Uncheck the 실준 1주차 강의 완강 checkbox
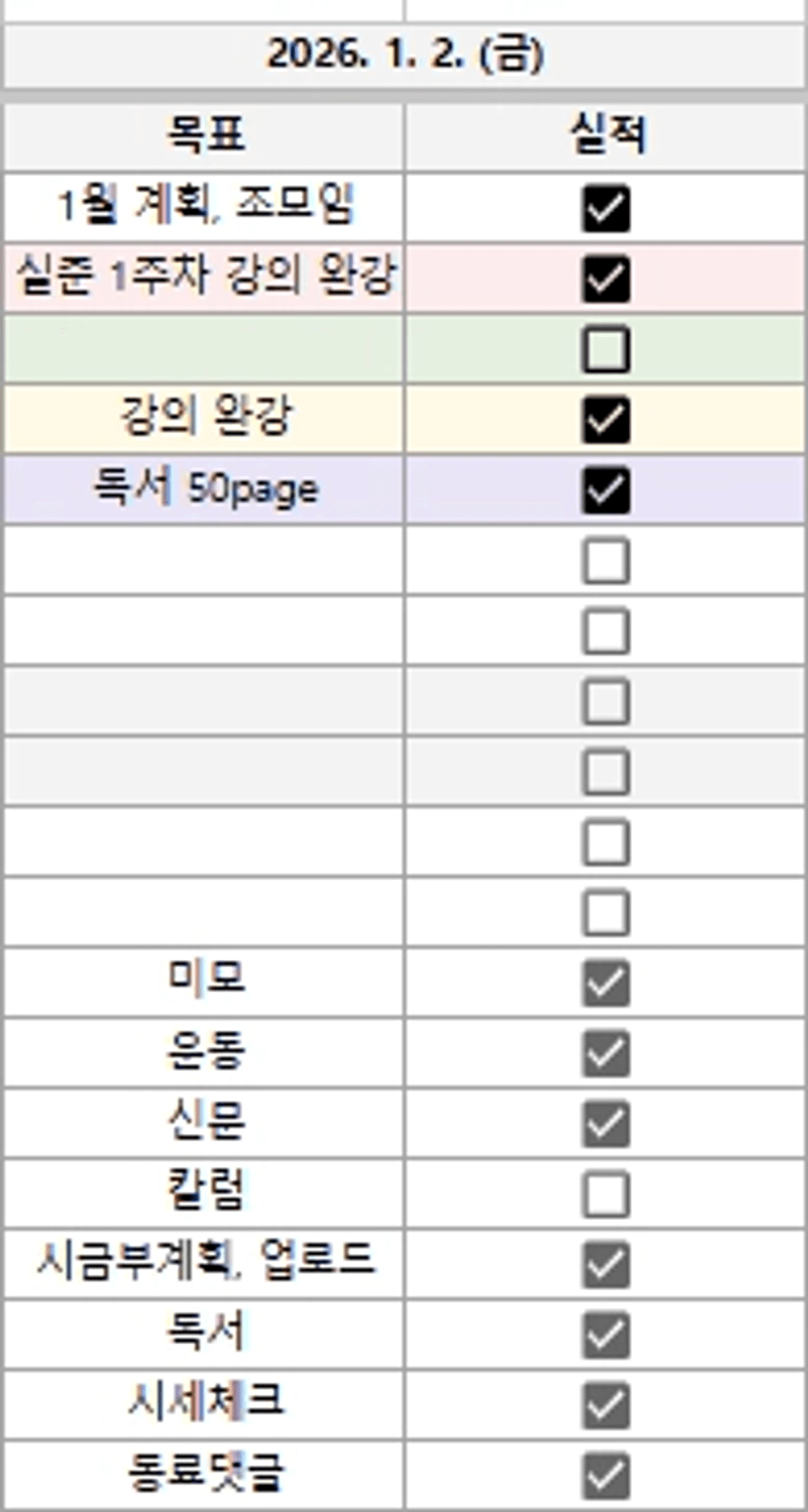 606,279
